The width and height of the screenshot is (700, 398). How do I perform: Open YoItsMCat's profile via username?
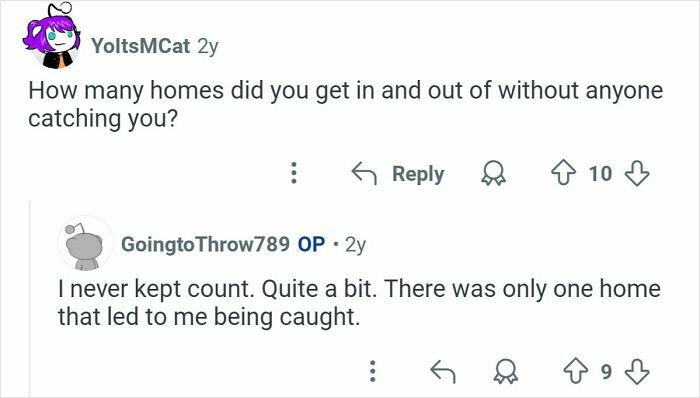click(141, 46)
